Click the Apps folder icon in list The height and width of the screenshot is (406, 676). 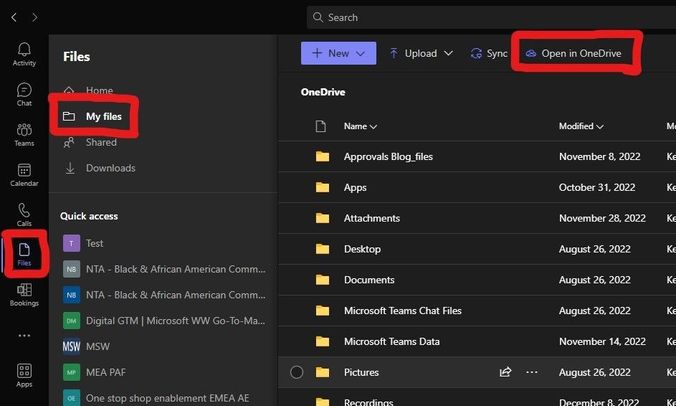tap(322, 187)
